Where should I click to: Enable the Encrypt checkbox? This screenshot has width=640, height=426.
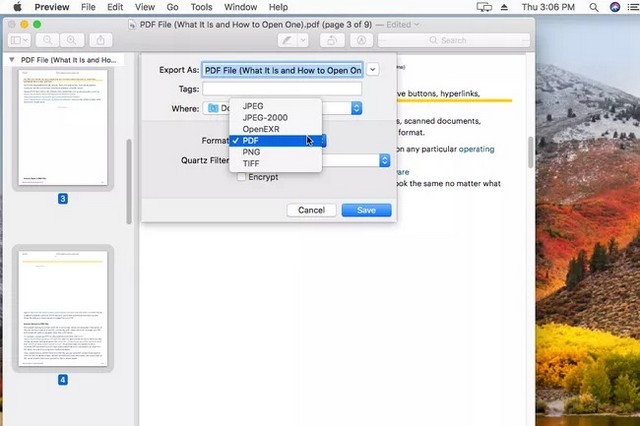click(241, 177)
